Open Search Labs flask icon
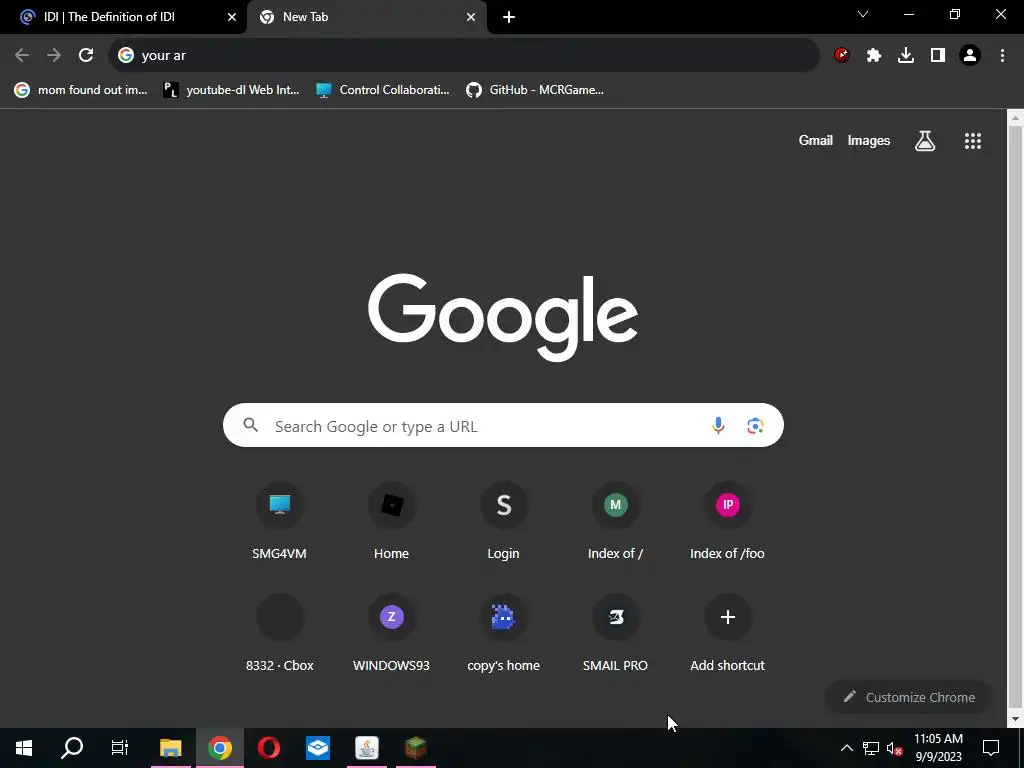Viewport: 1024px width, 768px height. (925, 140)
